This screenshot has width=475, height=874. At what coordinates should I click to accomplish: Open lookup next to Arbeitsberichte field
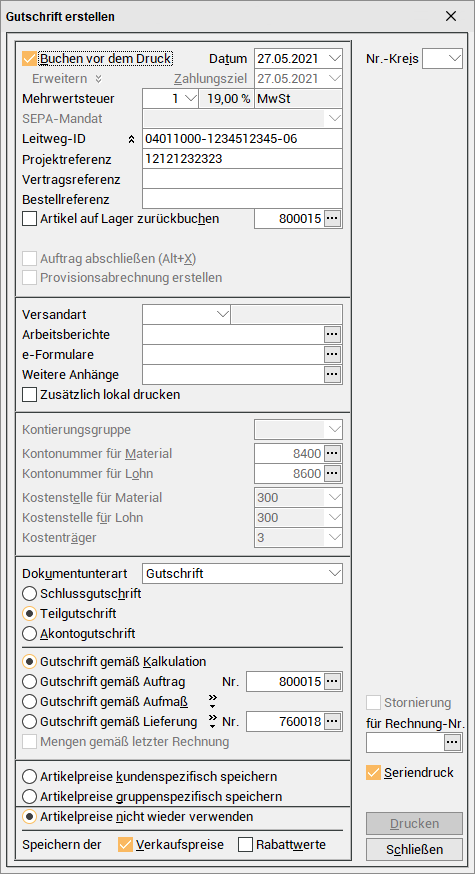[x=332, y=334]
